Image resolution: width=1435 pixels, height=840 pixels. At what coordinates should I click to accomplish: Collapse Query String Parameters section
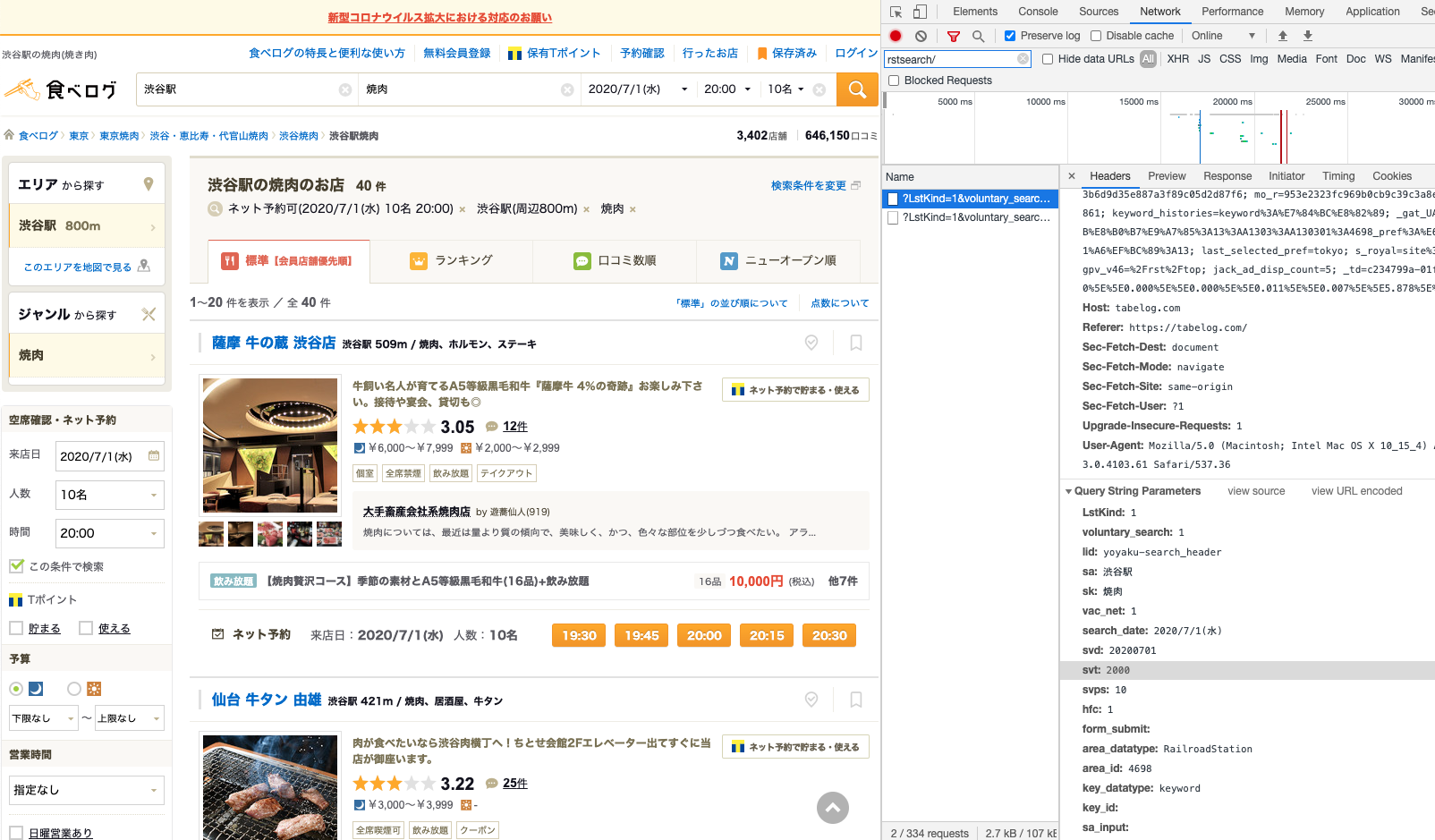[1068, 491]
